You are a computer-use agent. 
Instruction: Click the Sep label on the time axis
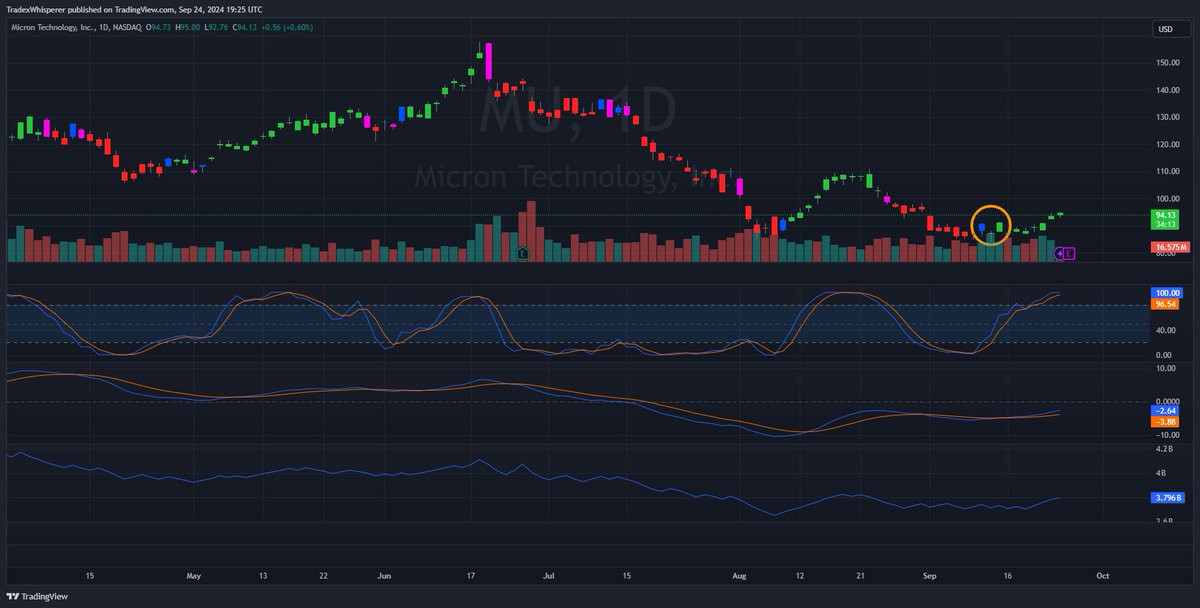pos(930,576)
